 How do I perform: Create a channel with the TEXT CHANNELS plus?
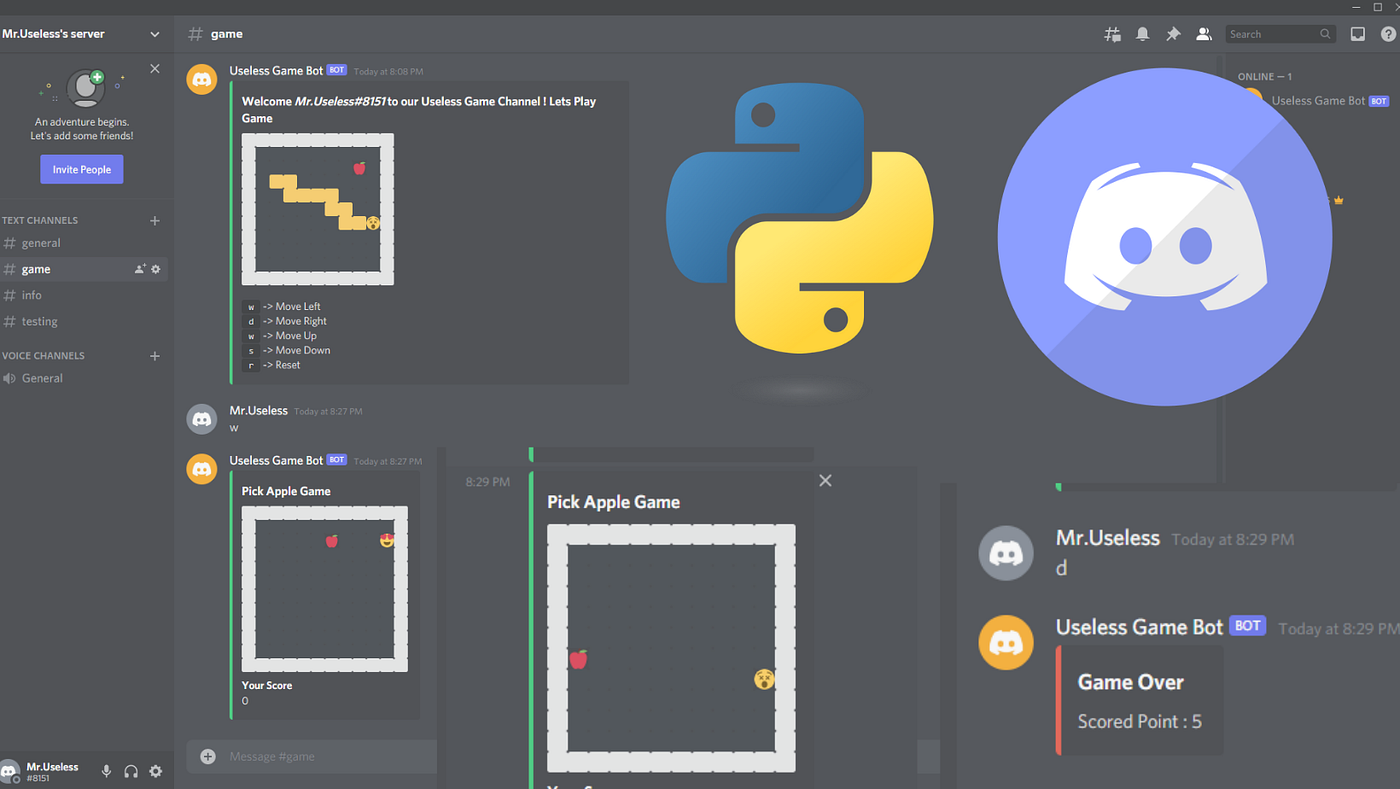[x=155, y=220]
